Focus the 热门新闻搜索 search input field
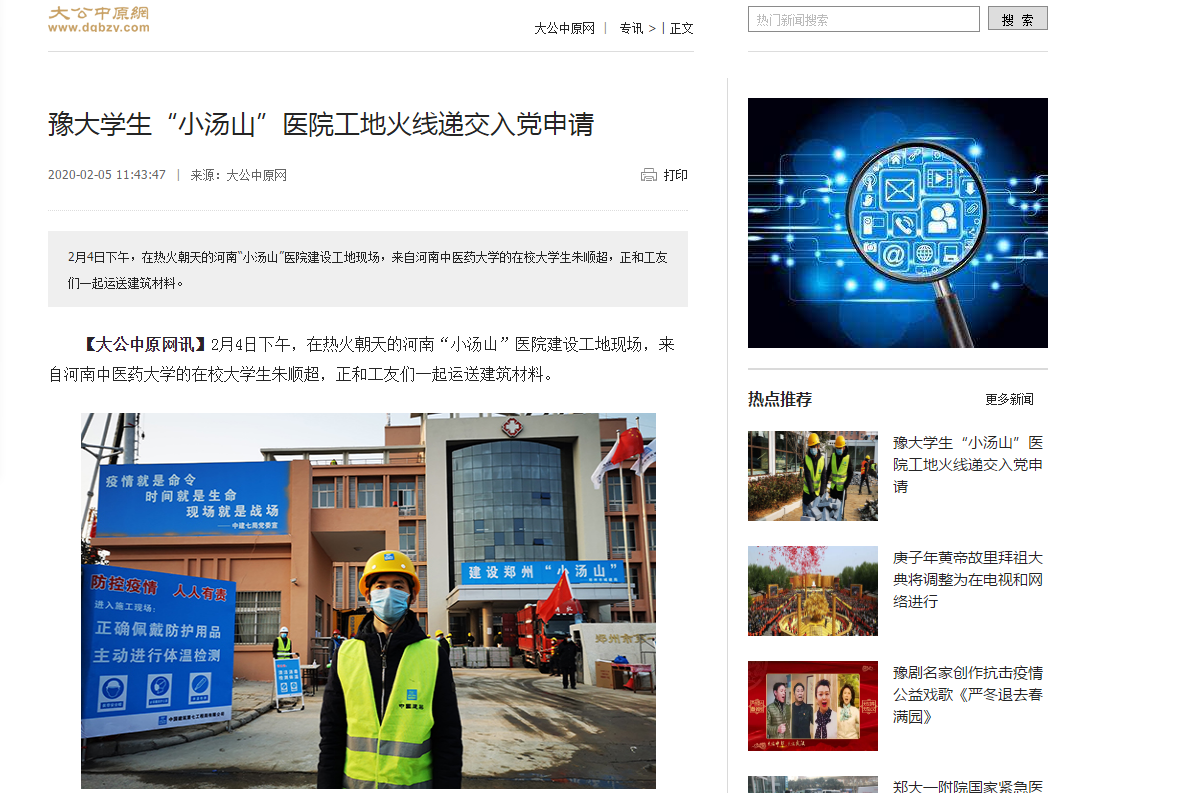Screen dimensions: 1187x793 pos(863,19)
